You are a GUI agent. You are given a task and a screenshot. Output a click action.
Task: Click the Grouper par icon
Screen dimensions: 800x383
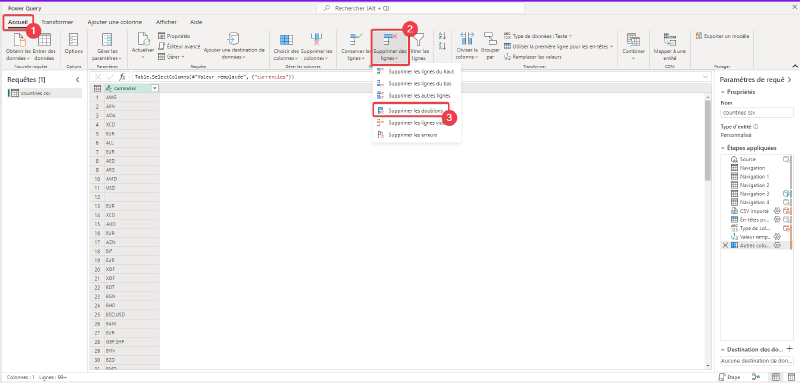pyautogui.click(x=490, y=40)
